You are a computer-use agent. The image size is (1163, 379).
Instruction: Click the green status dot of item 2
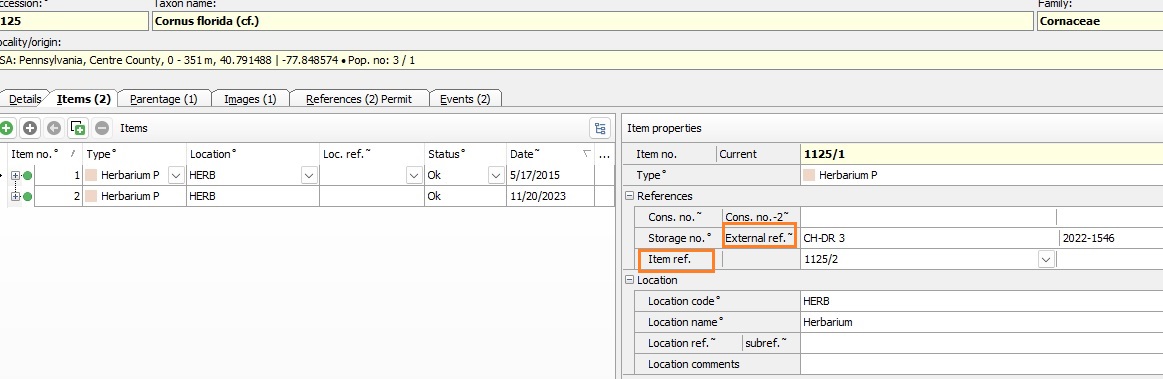27,197
